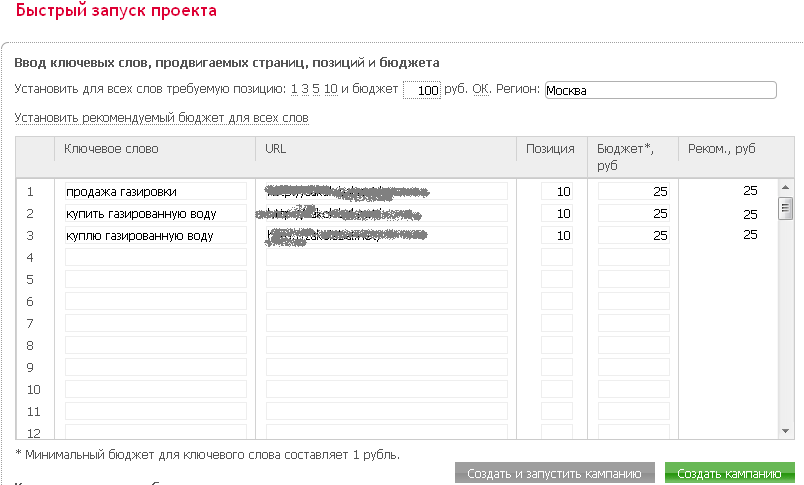The height and width of the screenshot is (485, 804).
Task: Select keyword field 'продажа газировки'
Action: coord(155,191)
